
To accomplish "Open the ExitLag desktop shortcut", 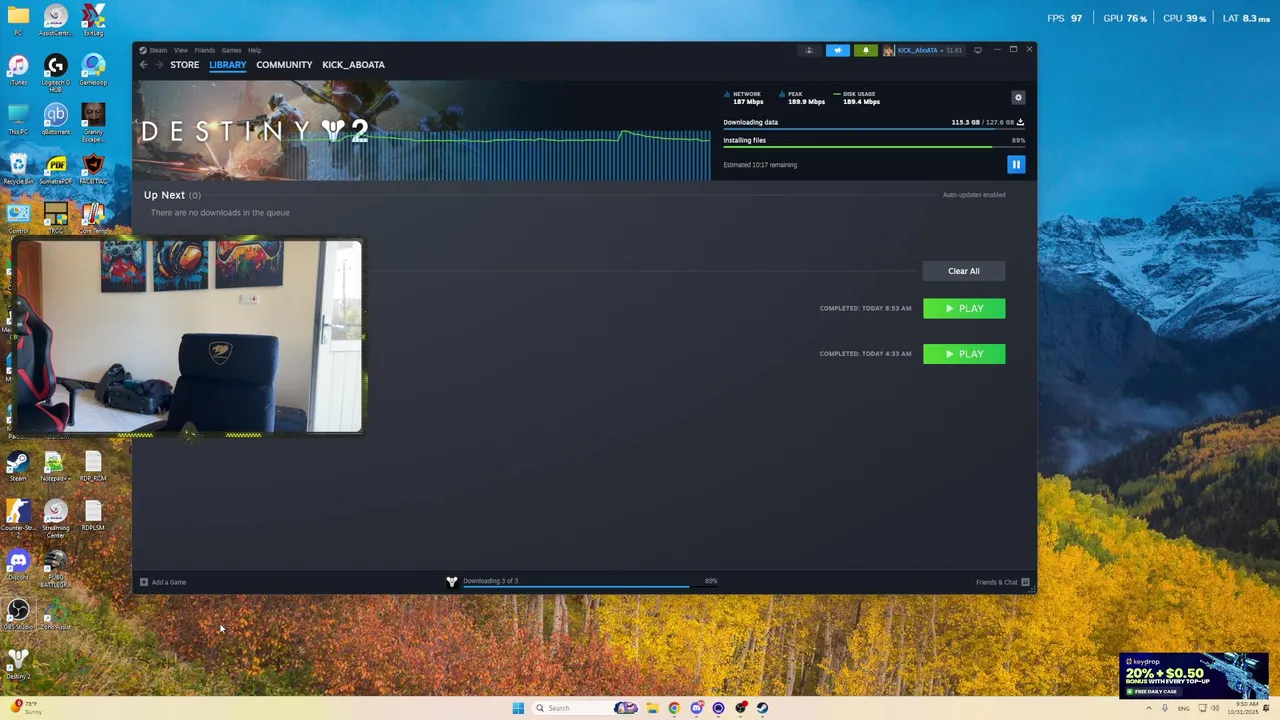I will click(93, 20).
